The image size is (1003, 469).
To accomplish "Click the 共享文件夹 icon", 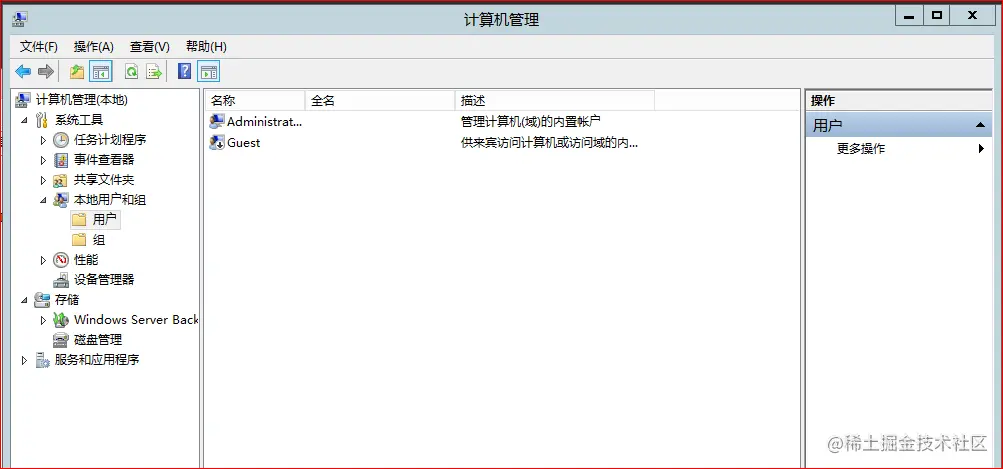I will [x=61, y=180].
